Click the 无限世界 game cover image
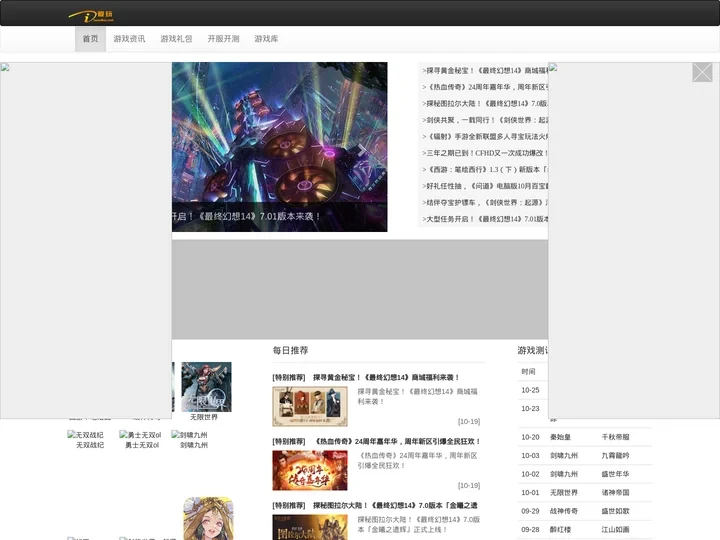 click(x=206, y=387)
